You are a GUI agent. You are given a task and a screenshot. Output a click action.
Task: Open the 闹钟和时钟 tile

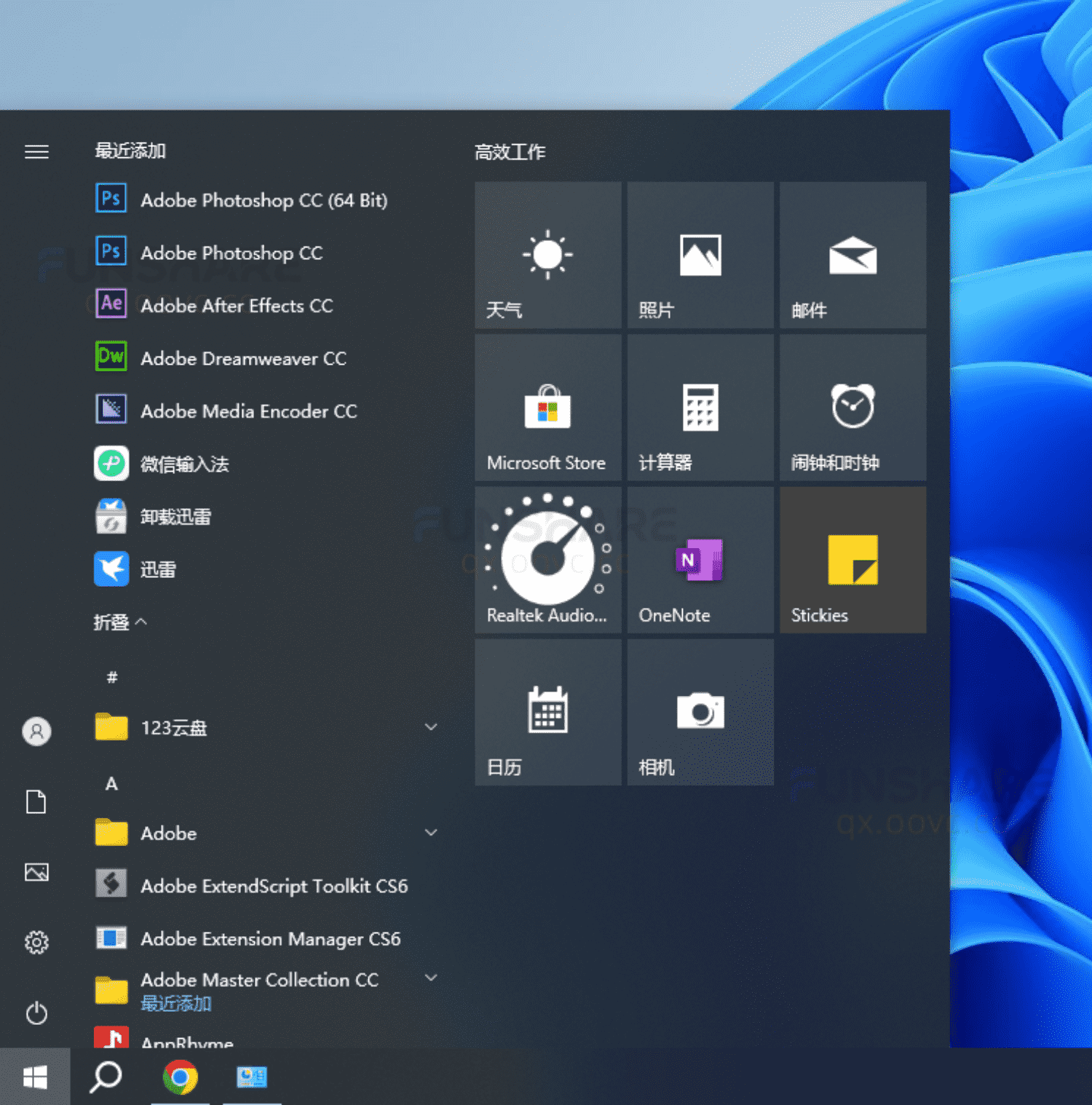tap(853, 408)
